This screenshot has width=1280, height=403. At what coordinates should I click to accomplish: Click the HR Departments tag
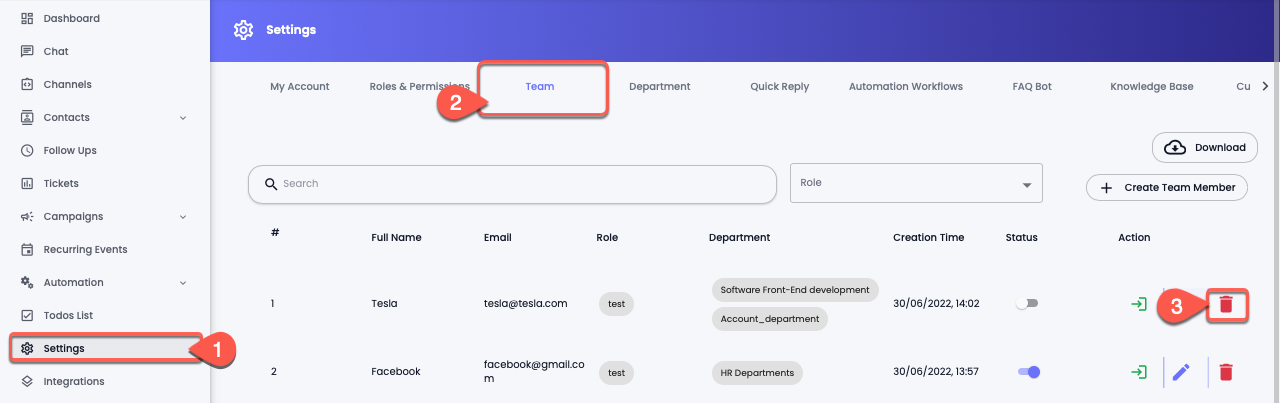click(x=757, y=372)
